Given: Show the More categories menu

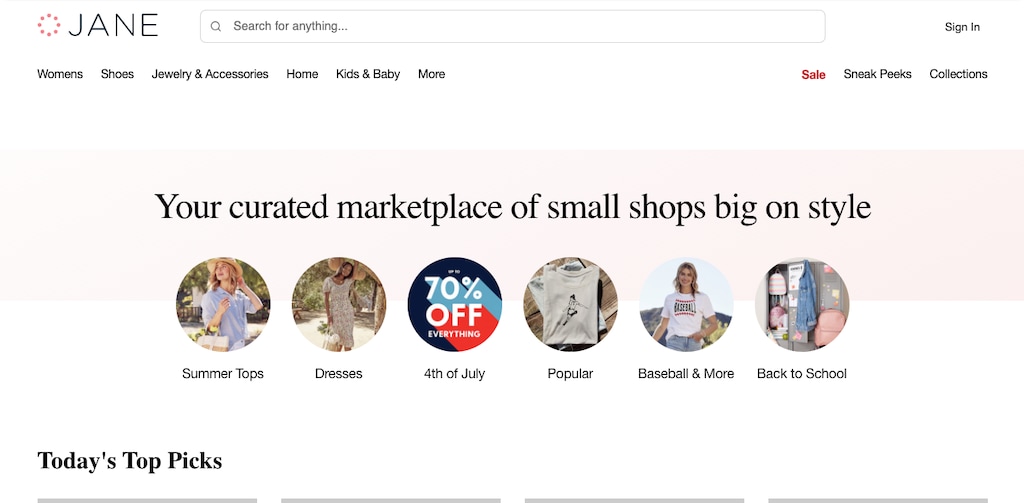Looking at the screenshot, I should coord(432,74).
